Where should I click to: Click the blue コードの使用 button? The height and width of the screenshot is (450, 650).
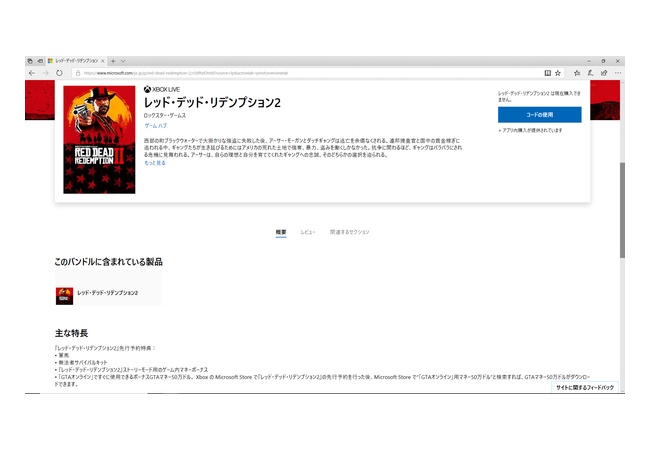tap(539, 115)
